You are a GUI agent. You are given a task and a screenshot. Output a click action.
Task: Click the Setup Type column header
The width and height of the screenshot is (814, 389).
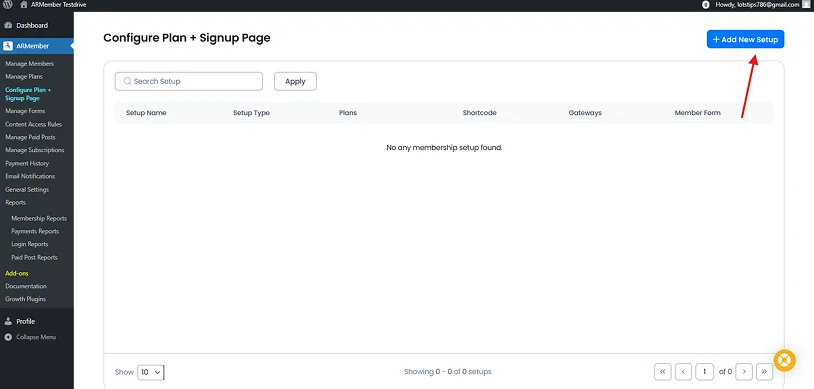pyautogui.click(x=251, y=113)
